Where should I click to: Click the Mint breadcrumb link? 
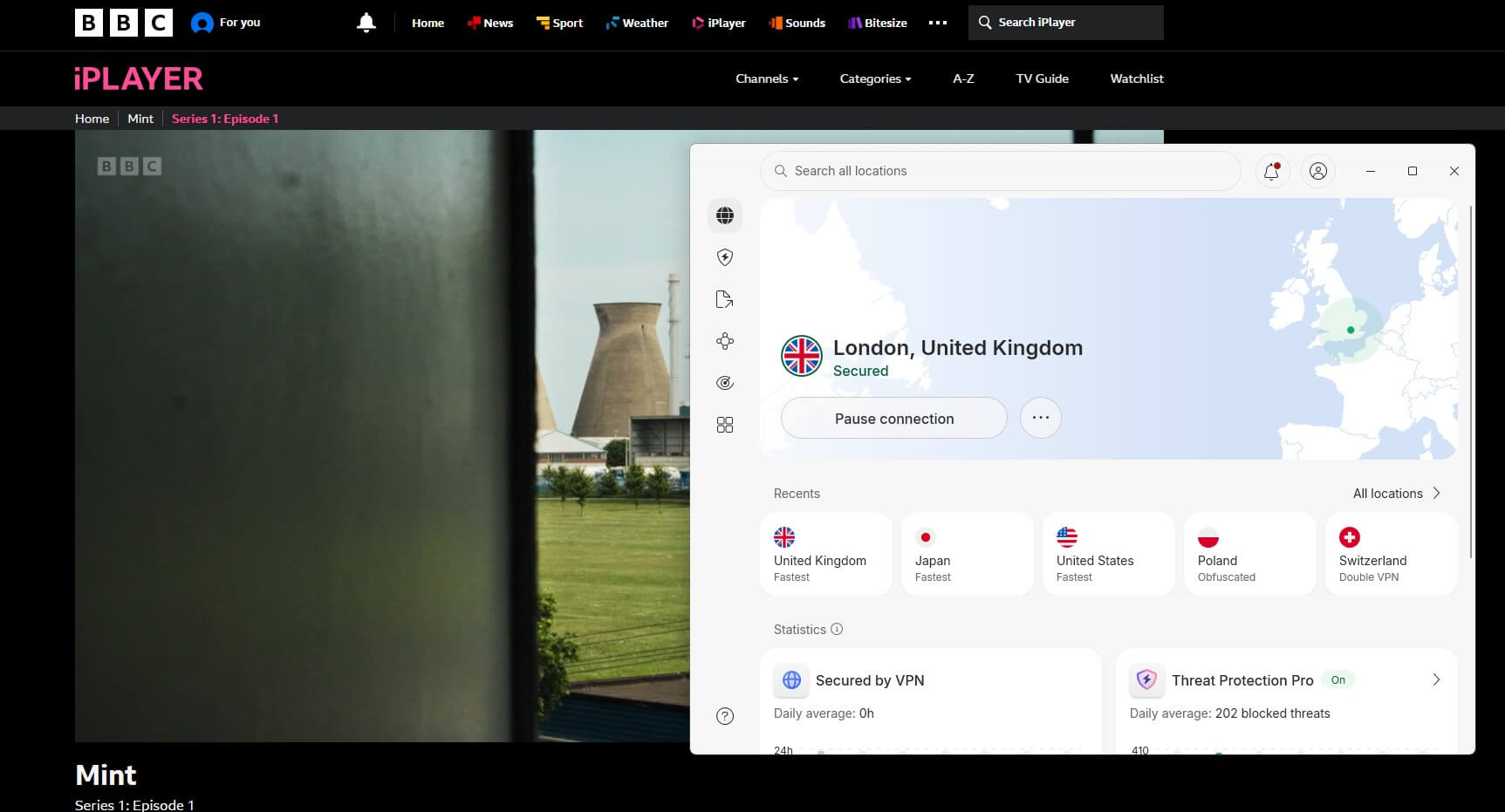(140, 119)
